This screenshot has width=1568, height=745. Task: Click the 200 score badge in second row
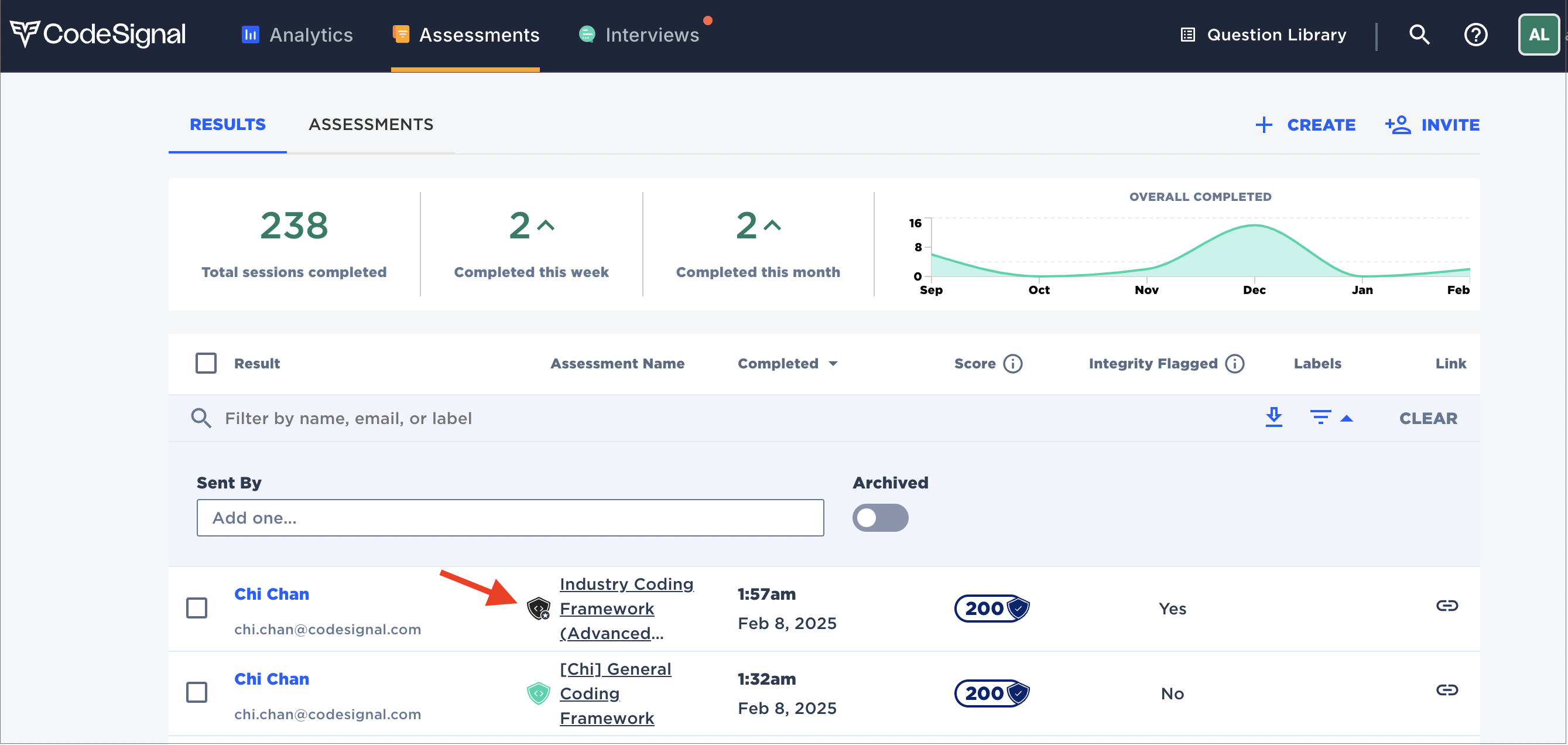(x=992, y=693)
